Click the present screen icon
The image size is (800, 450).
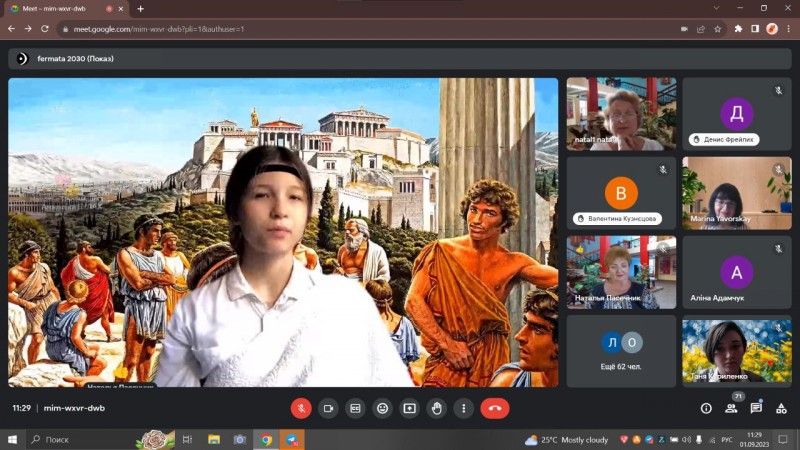409,408
